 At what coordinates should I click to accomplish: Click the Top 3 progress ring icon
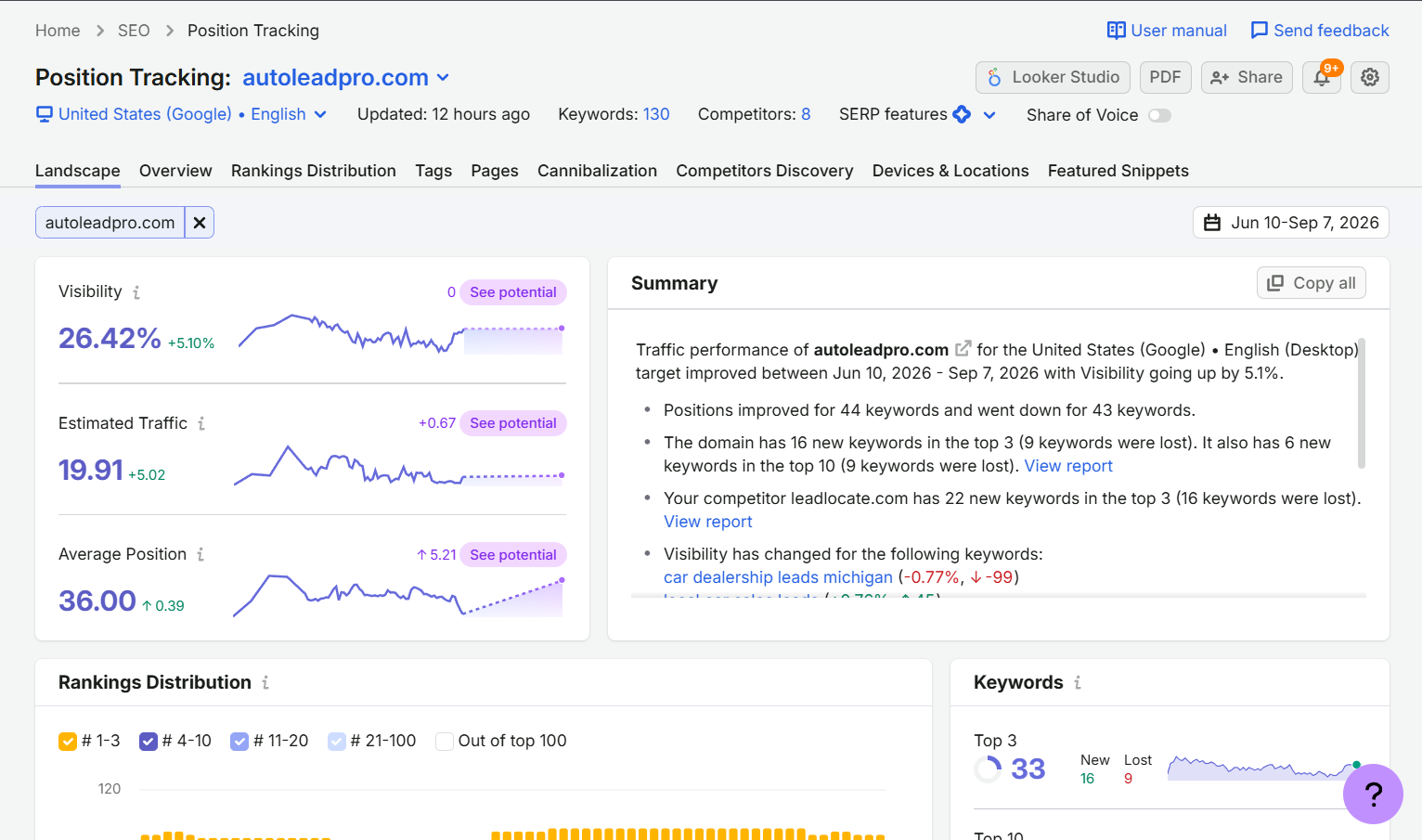point(988,769)
